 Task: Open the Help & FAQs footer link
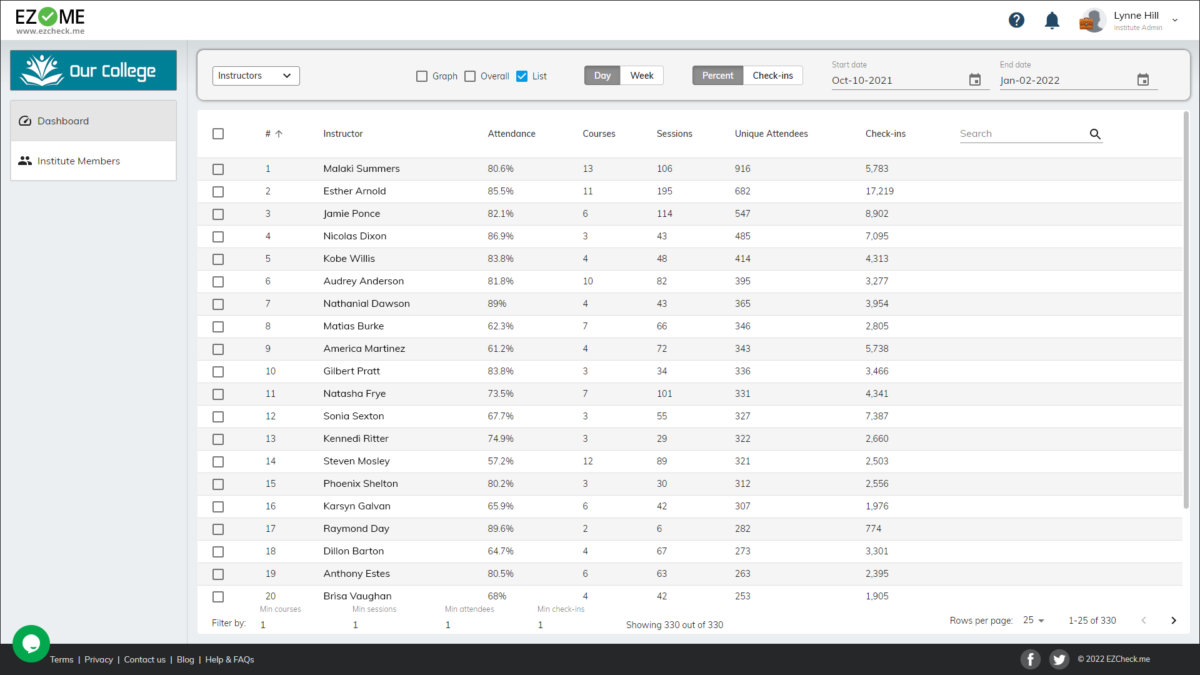pyautogui.click(x=229, y=660)
